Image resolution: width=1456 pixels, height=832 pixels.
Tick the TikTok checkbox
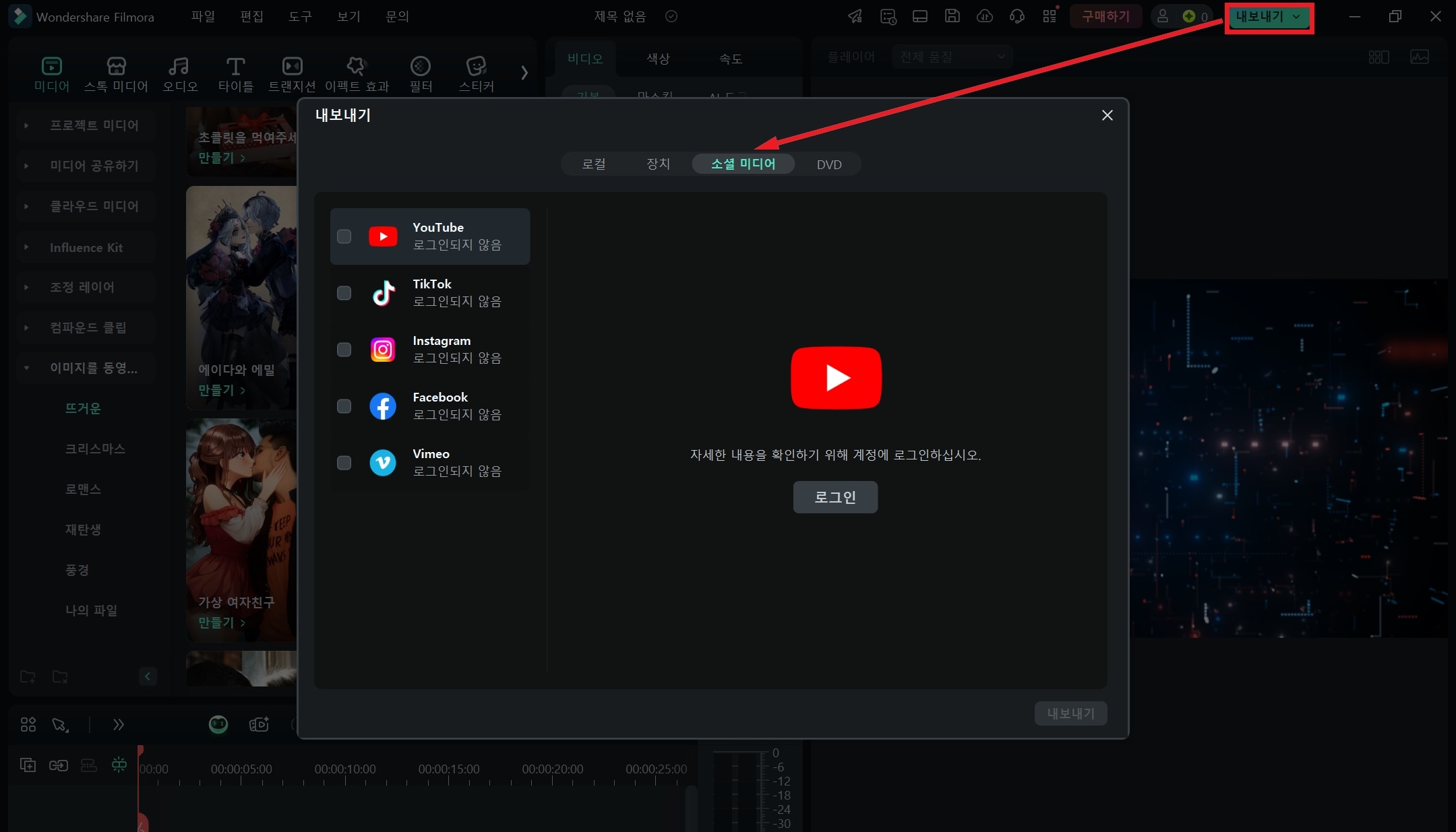tap(344, 293)
